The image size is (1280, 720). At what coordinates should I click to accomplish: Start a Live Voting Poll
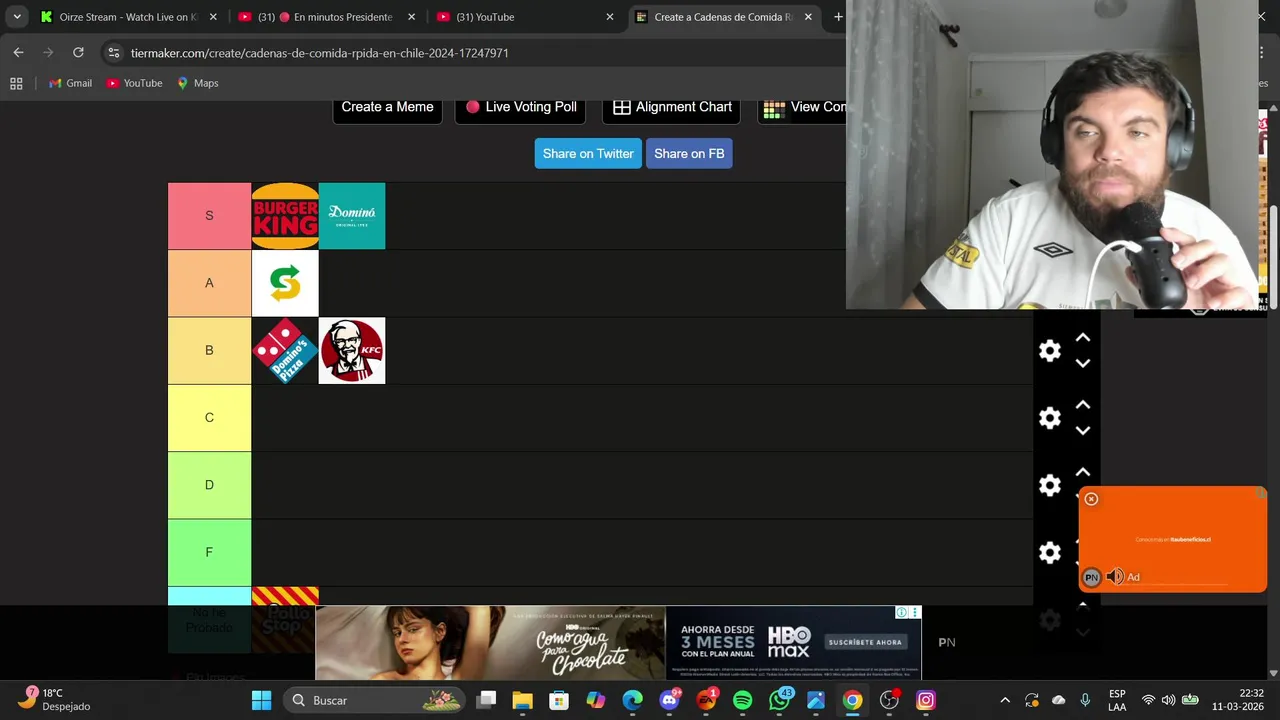coord(521,108)
